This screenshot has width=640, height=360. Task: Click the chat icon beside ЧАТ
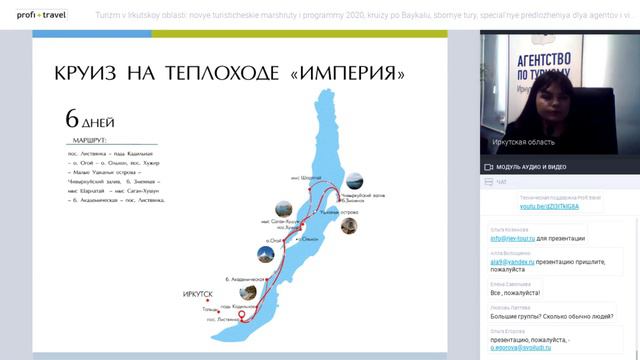(488, 182)
